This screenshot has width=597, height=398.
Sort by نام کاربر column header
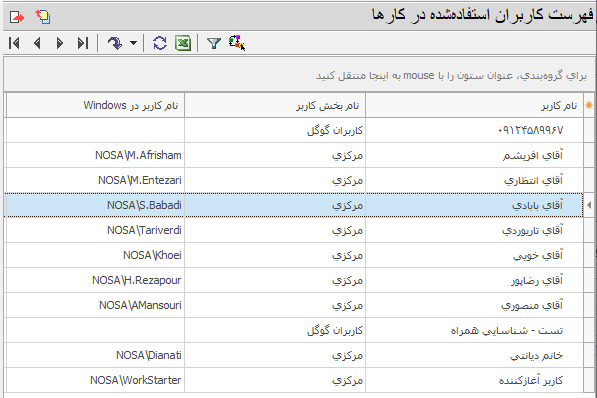pyautogui.click(x=474, y=105)
